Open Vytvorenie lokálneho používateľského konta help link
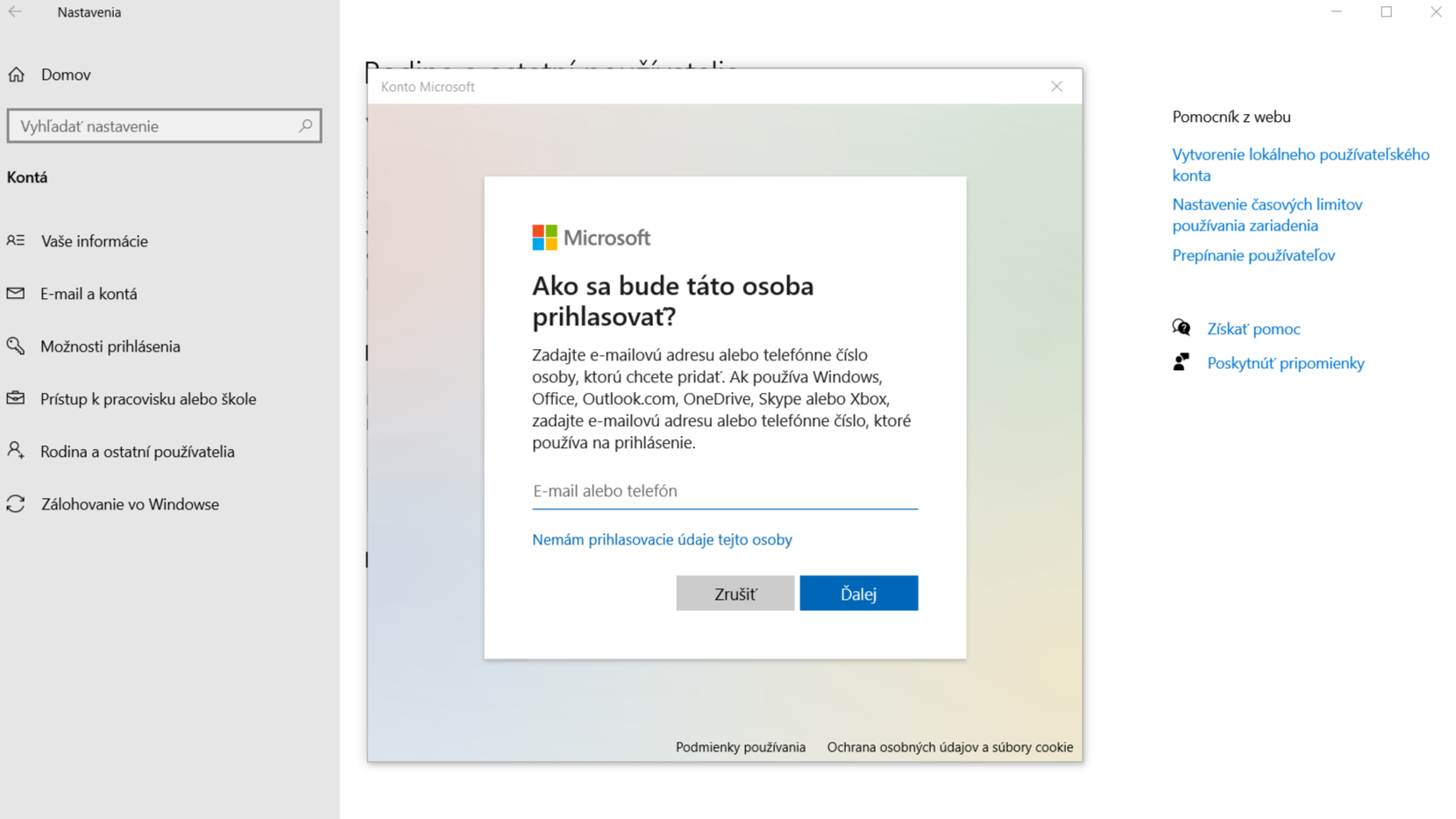 1300,165
